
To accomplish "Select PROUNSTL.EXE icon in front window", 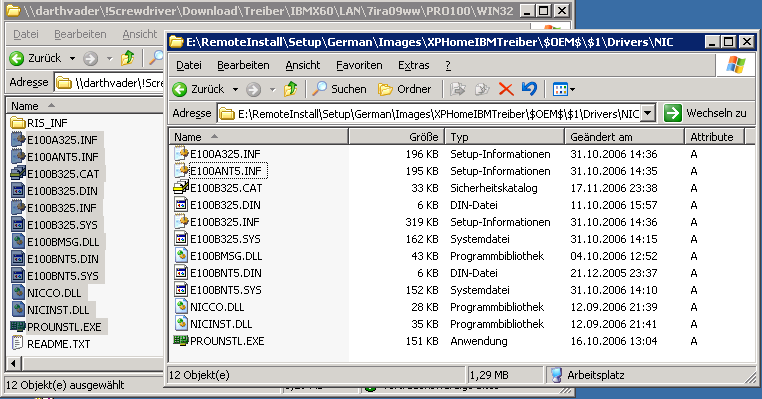I will pyautogui.click(x=181, y=341).
